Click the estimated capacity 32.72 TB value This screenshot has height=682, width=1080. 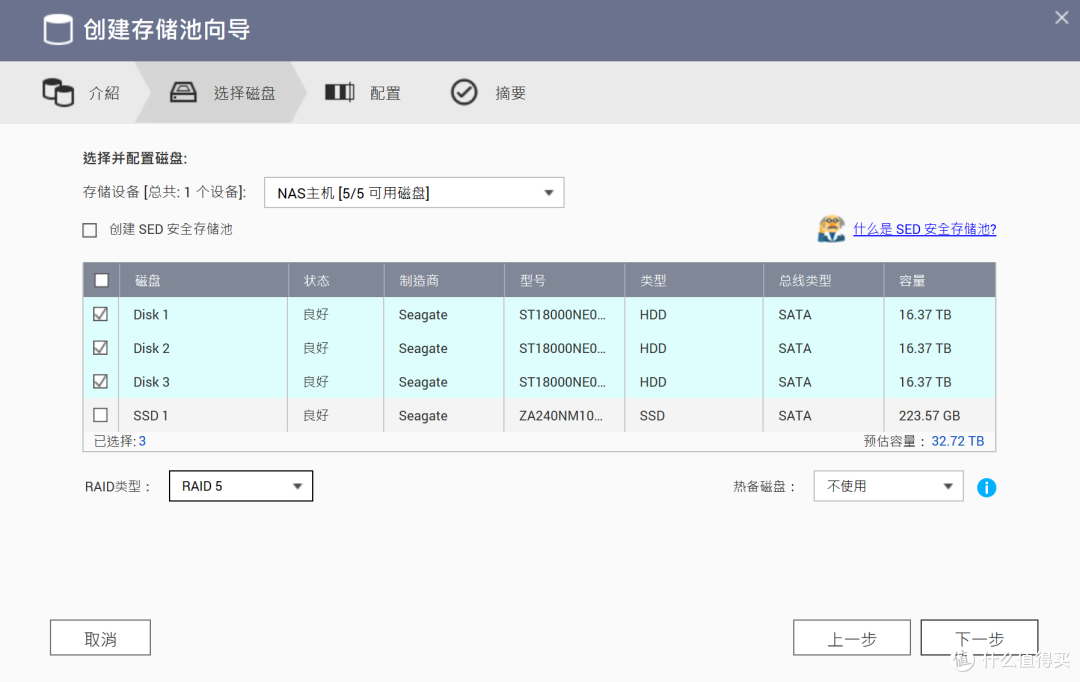pyautogui.click(x=957, y=441)
